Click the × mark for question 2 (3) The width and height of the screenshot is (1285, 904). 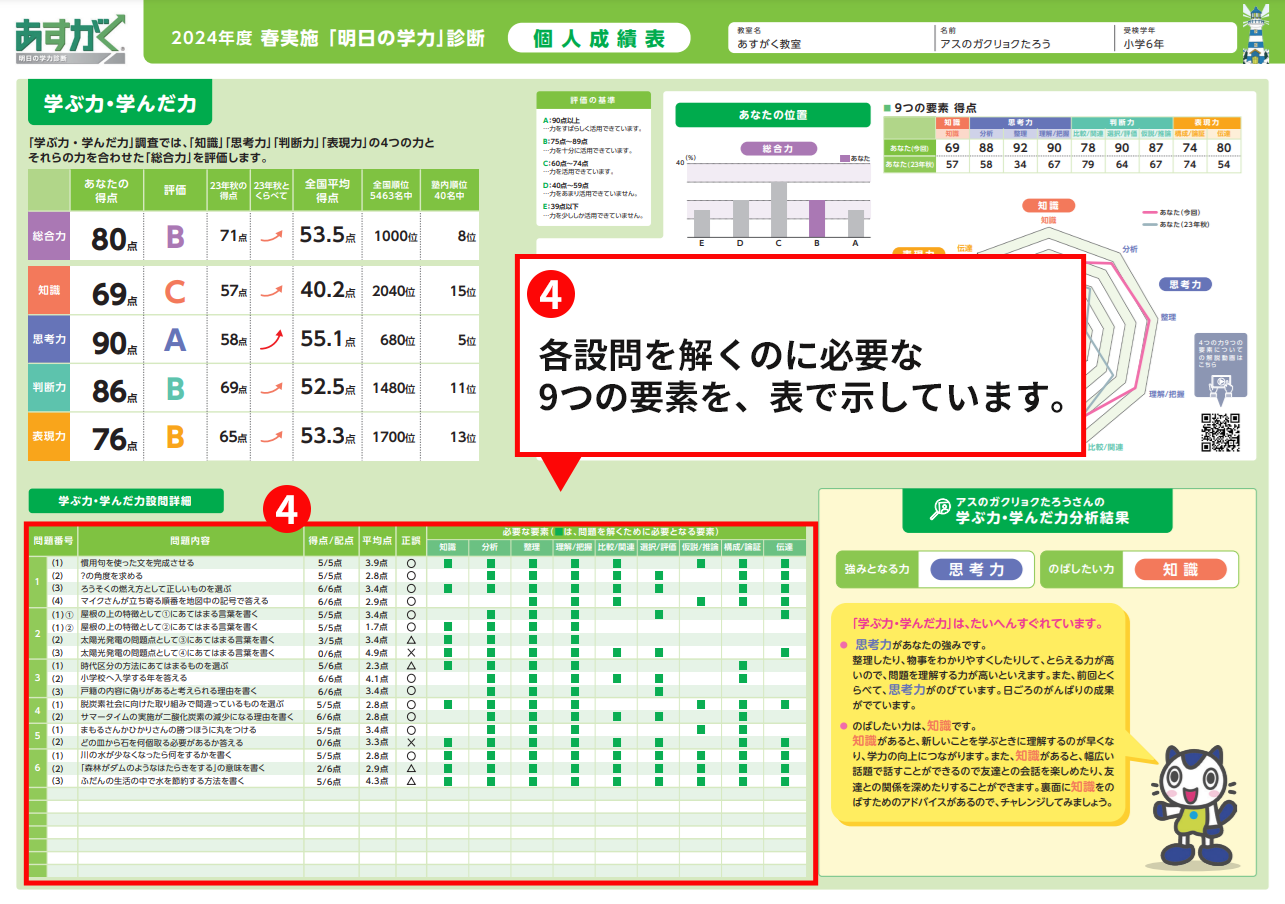(x=410, y=652)
